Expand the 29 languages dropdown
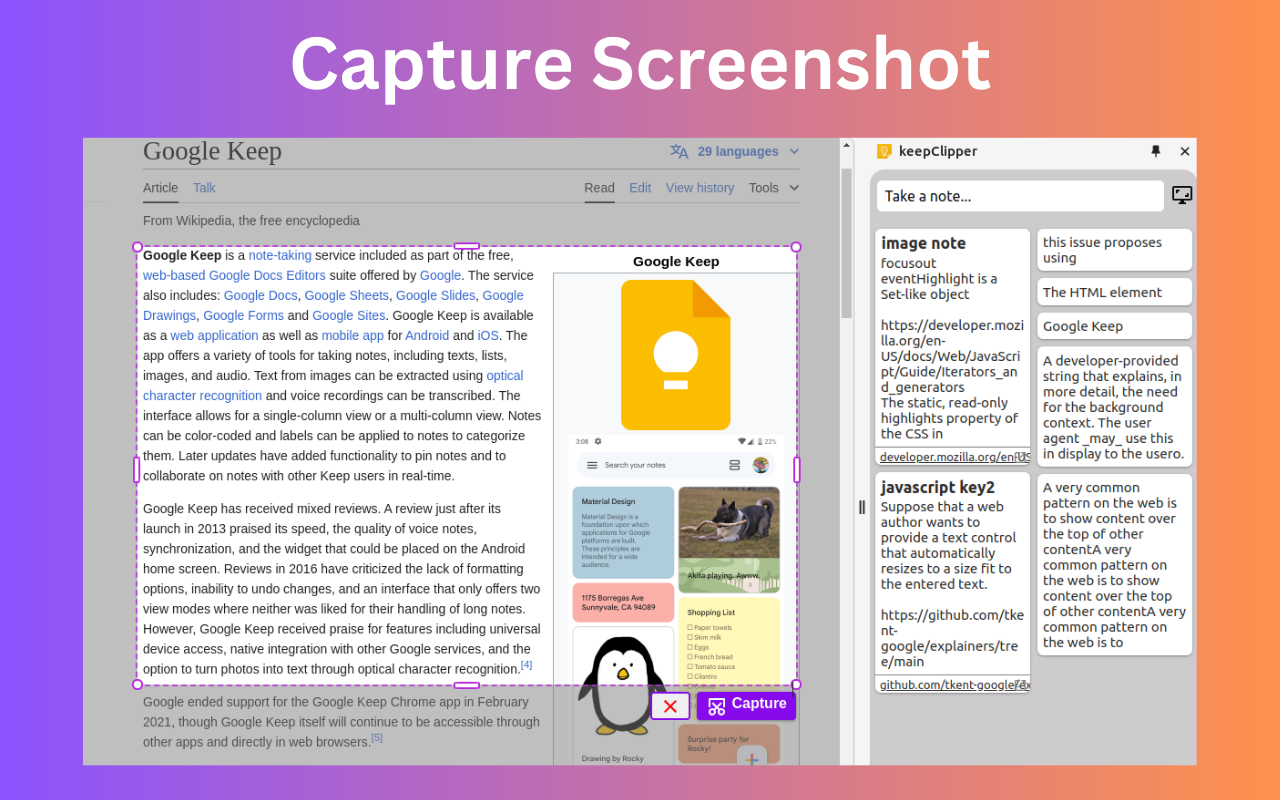 pyautogui.click(x=794, y=151)
